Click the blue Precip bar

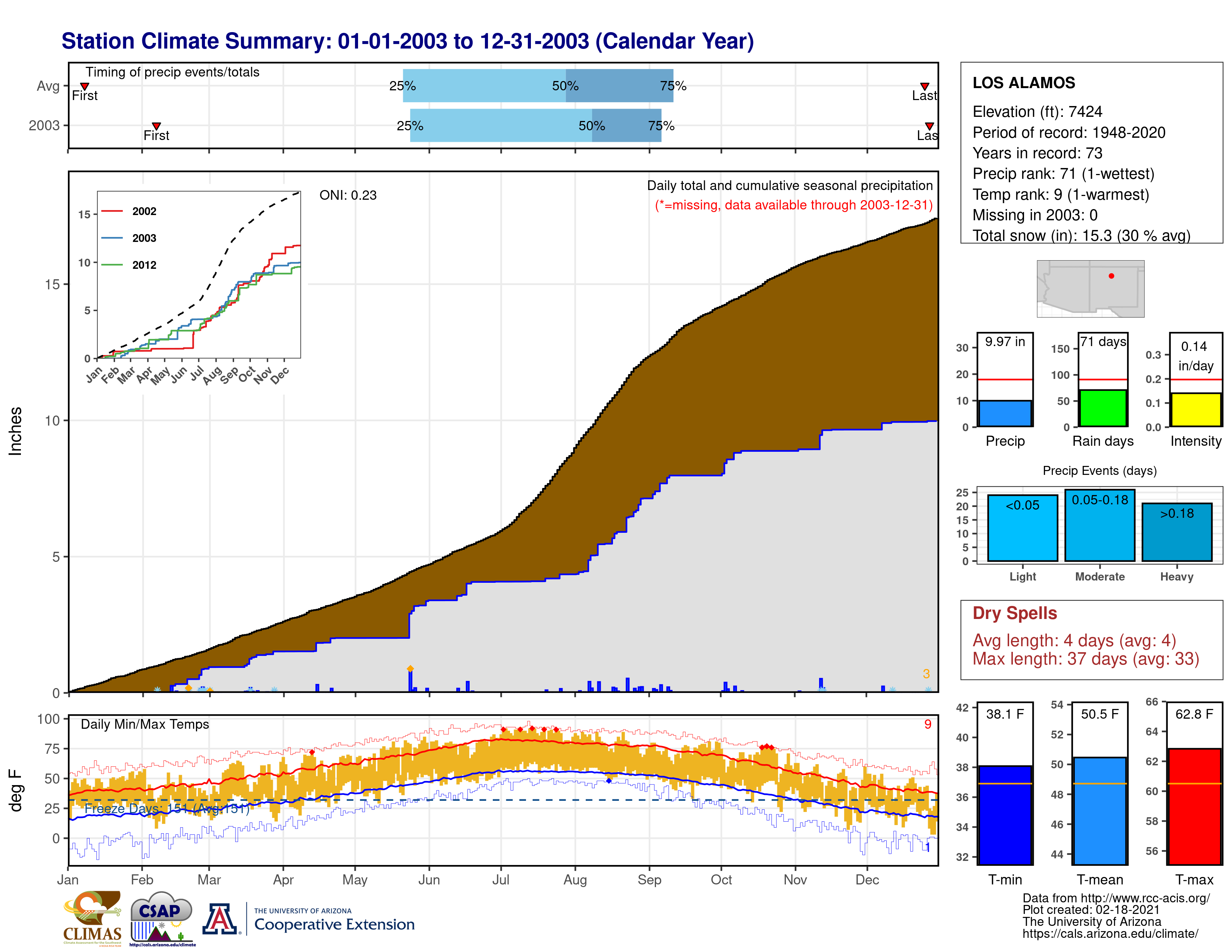coord(1005,413)
